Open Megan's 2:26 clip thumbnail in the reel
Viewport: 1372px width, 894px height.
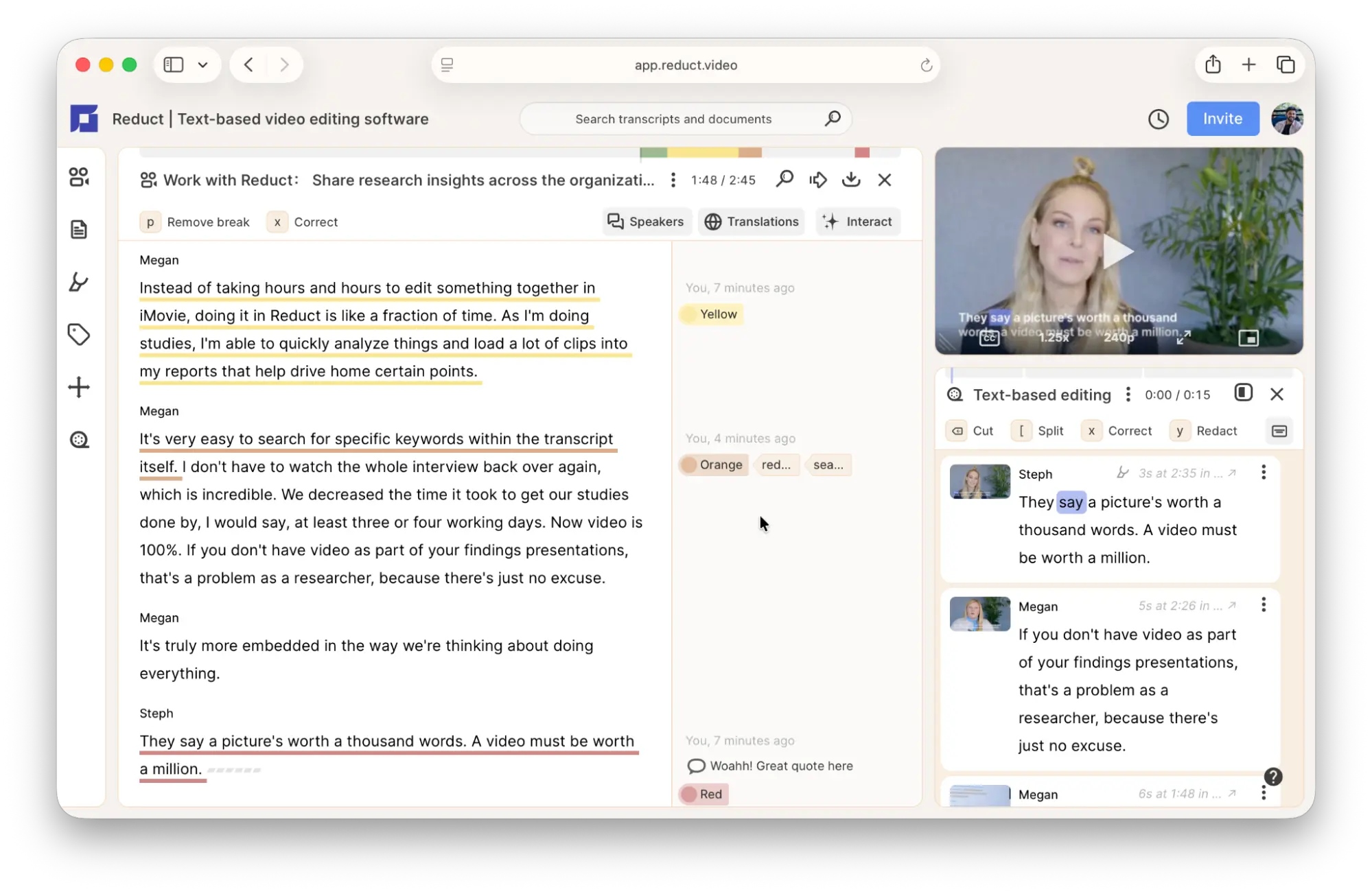(979, 613)
